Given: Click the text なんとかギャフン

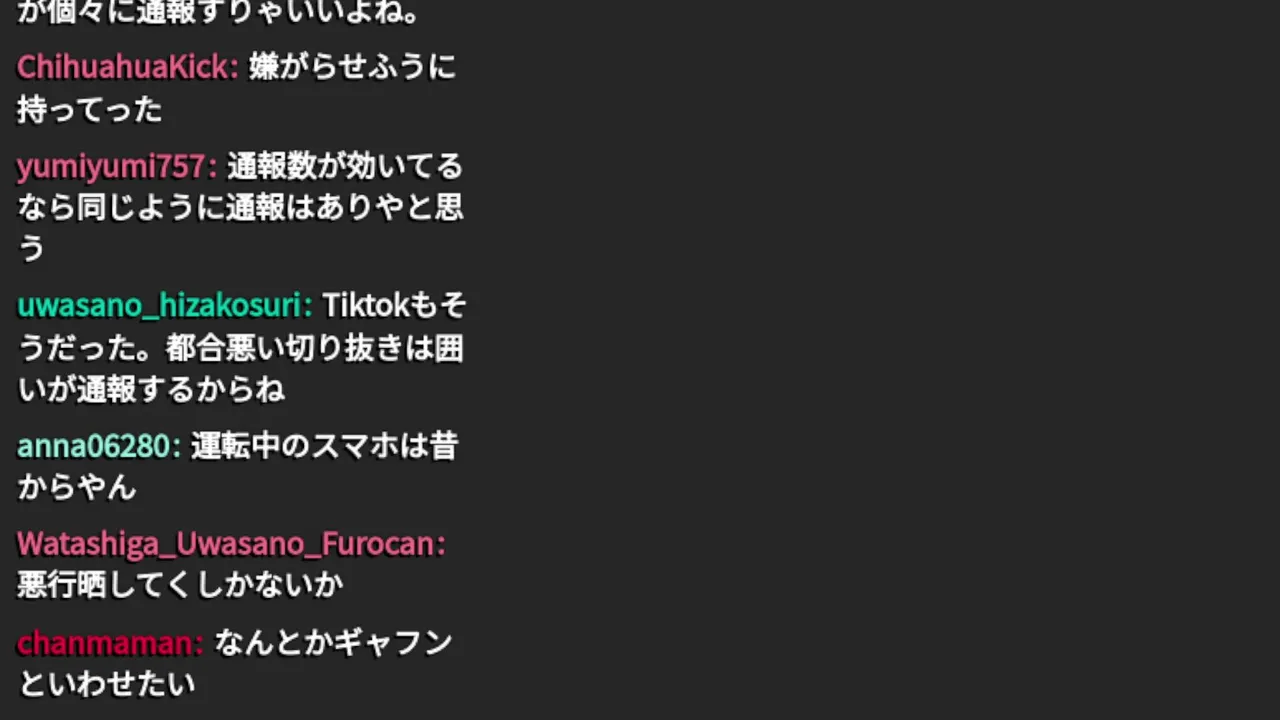Looking at the screenshot, I should pyautogui.click(x=334, y=643).
